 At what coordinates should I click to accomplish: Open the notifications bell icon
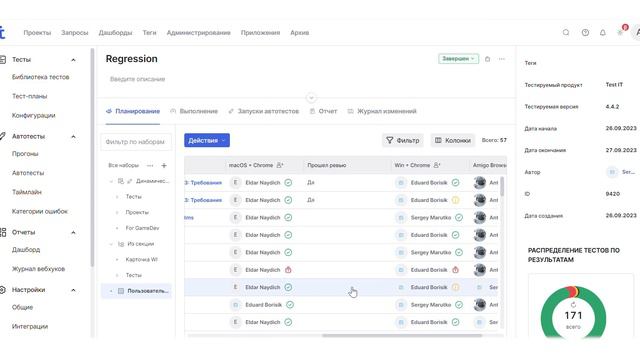tap(603, 32)
